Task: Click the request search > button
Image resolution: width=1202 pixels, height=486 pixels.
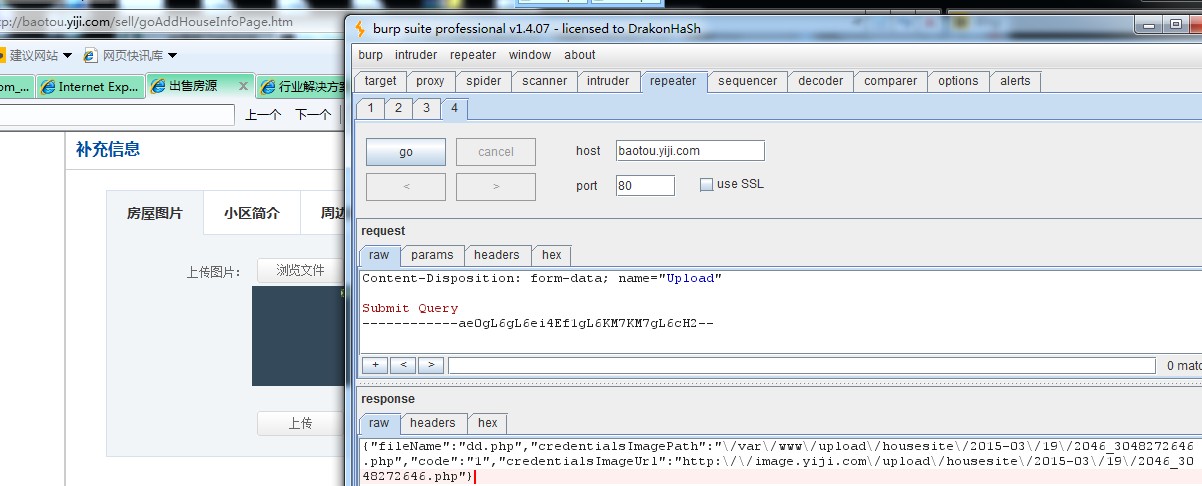Action: click(x=431, y=365)
